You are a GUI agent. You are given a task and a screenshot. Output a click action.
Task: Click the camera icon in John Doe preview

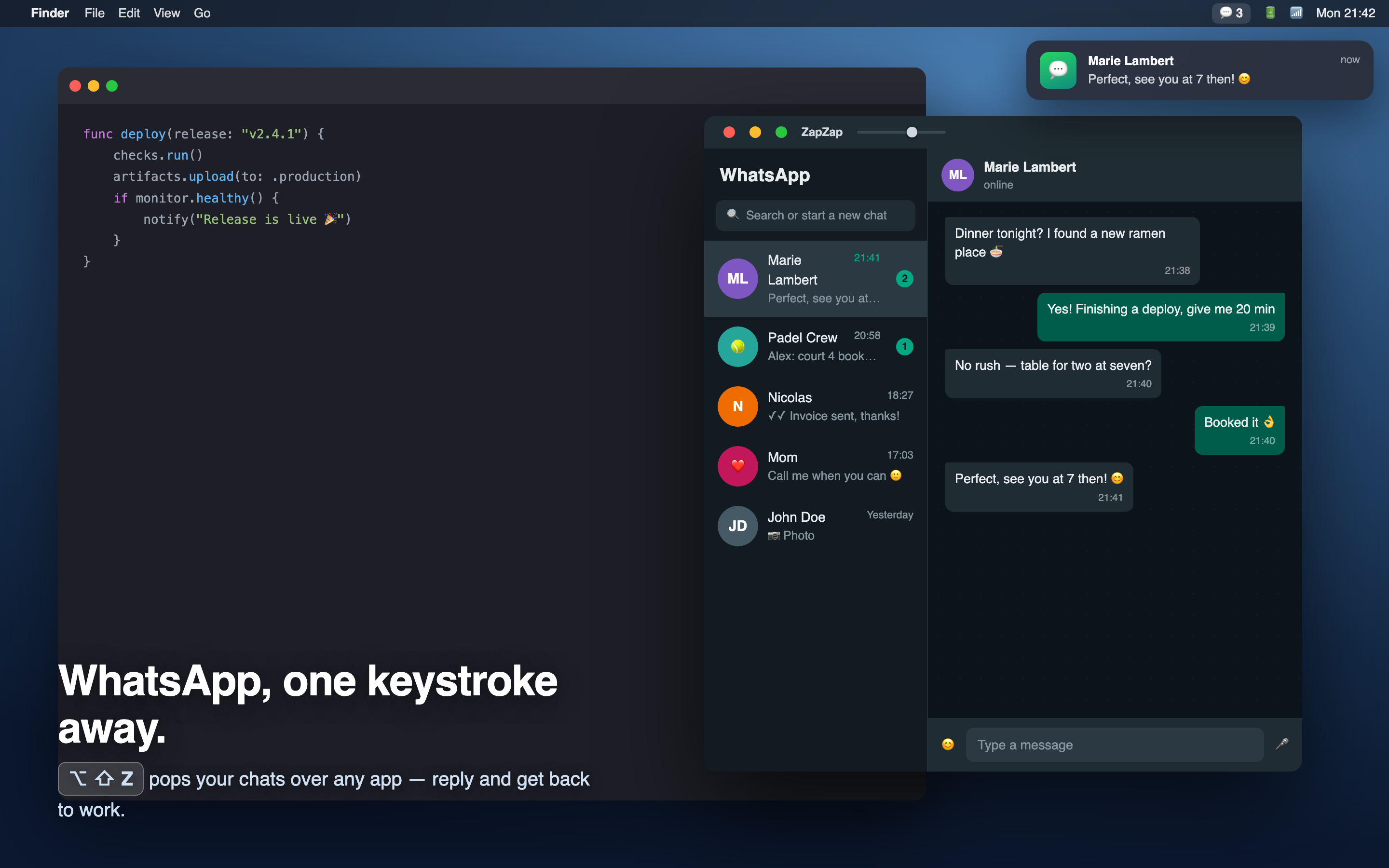(x=774, y=536)
